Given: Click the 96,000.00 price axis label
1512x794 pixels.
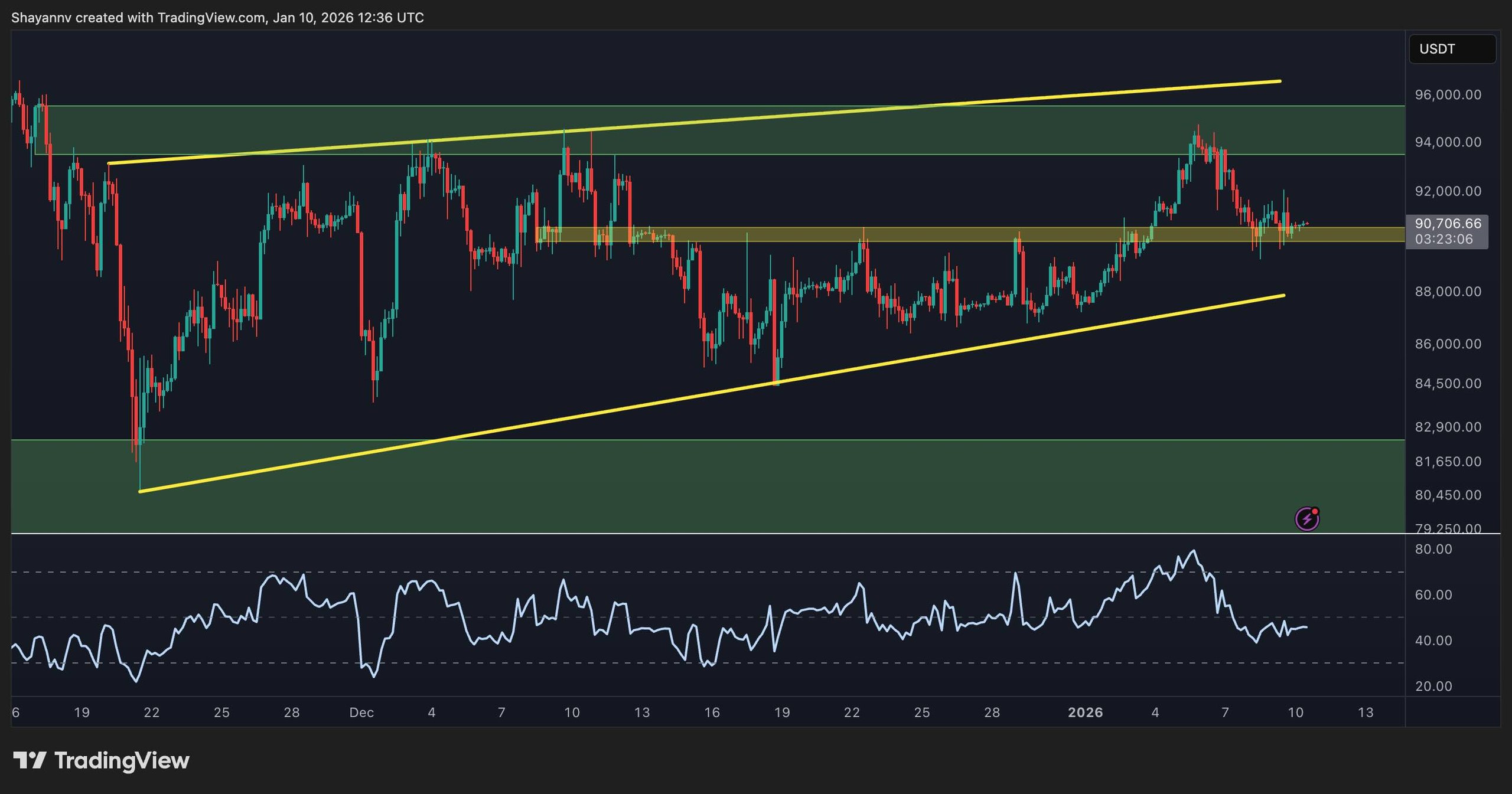Looking at the screenshot, I should [1448, 95].
